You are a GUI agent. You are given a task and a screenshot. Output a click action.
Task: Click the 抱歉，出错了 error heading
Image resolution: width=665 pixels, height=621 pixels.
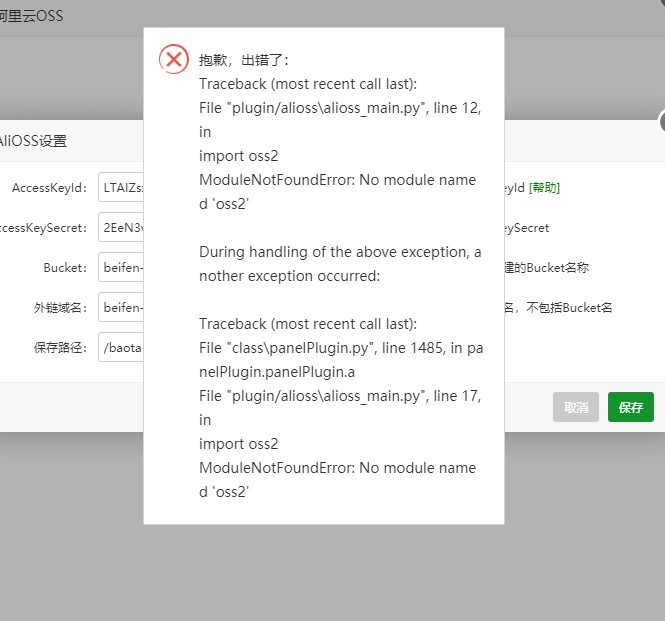click(243, 60)
